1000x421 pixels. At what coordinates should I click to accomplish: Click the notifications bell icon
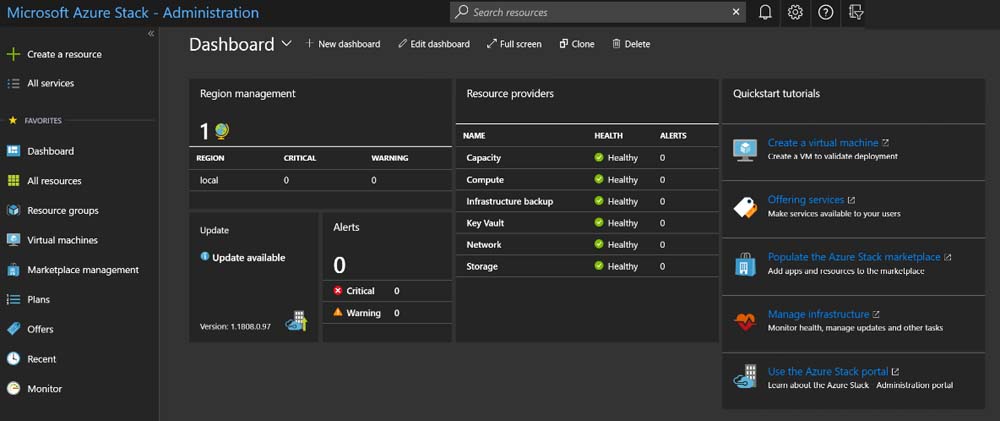pos(765,12)
